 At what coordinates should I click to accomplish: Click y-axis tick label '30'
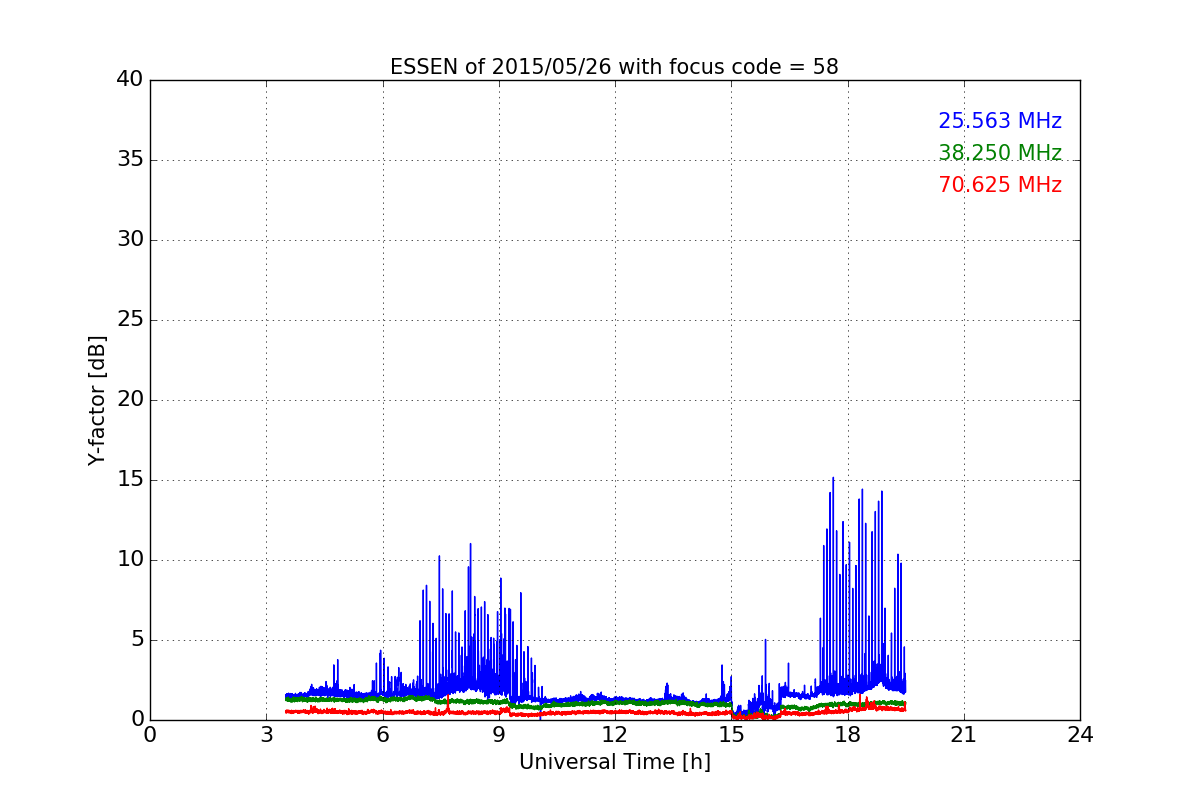[x=130, y=240]
